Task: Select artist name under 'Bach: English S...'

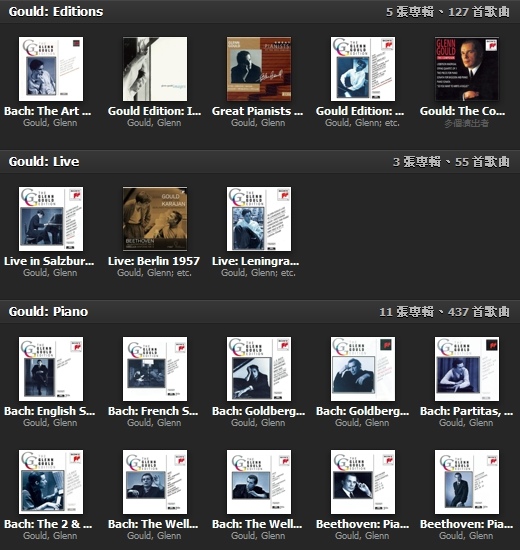Action: (x=50, y=423)
